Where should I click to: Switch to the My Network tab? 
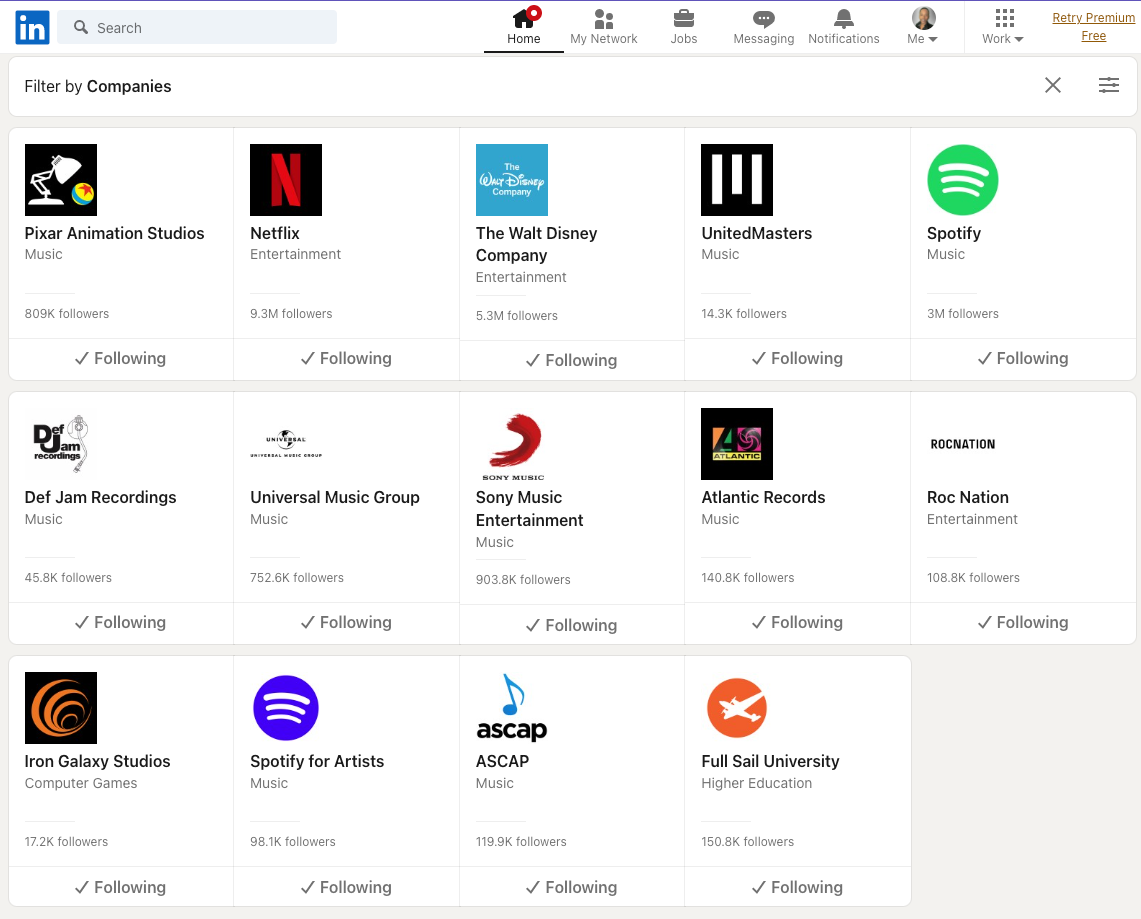pyautogui.click(x=603, y=27)
